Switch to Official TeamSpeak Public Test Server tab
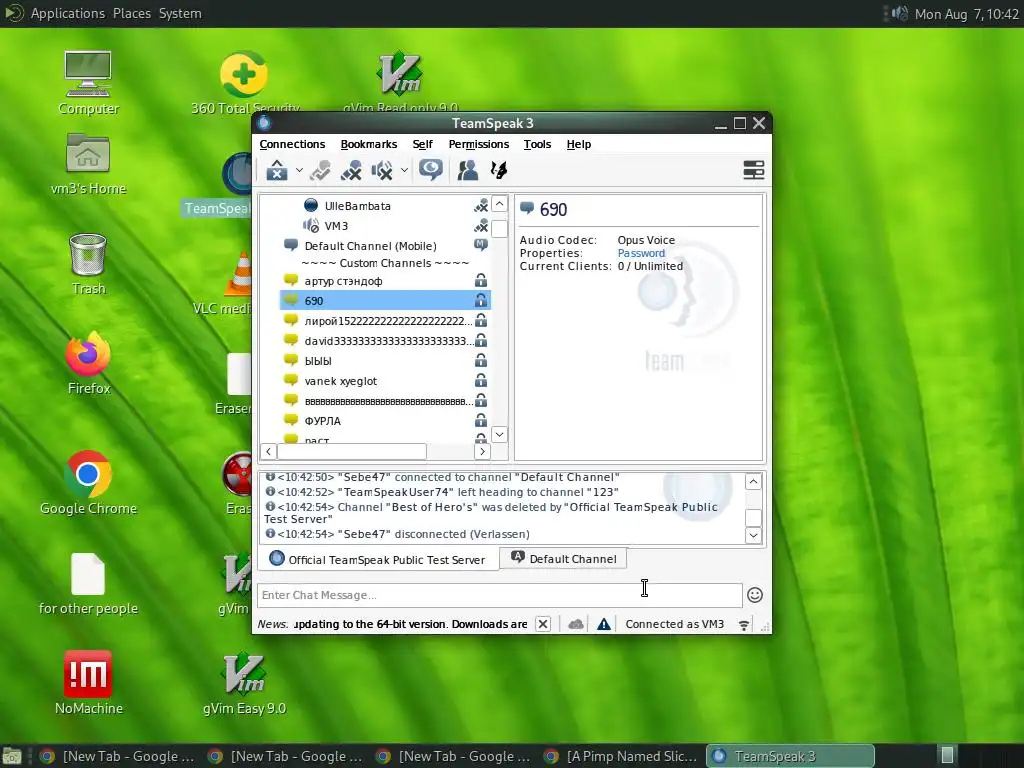This screenshot has width=1024, height=768. [378, 560]
